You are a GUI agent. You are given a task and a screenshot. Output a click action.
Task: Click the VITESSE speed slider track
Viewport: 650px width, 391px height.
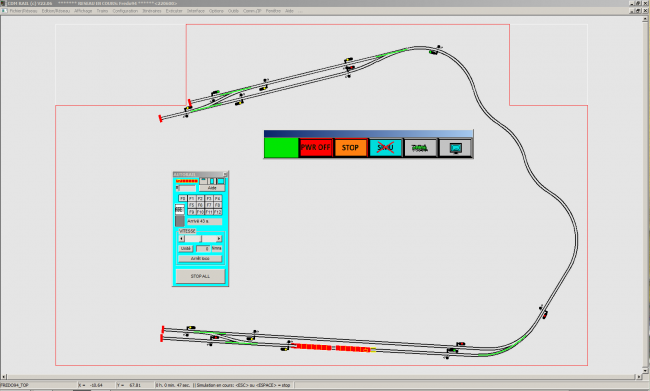(200, 239)
